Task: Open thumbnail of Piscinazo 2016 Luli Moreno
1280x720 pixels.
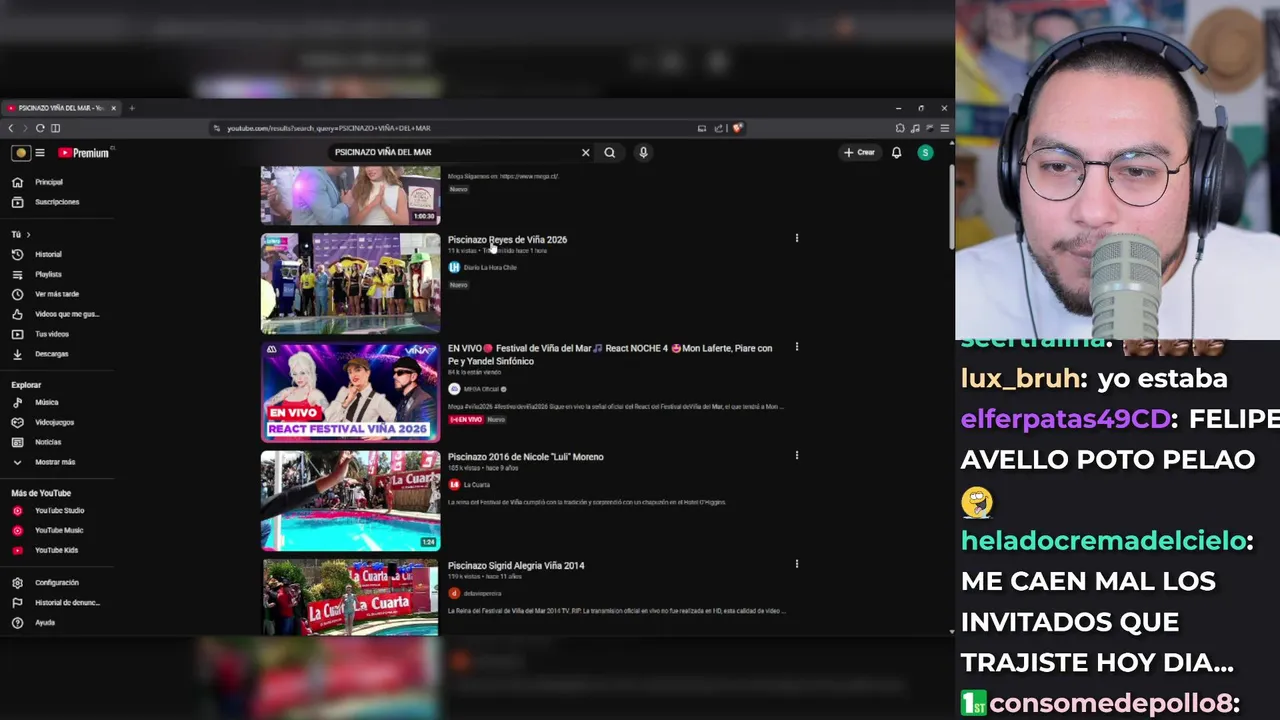Action: (350, 501)
